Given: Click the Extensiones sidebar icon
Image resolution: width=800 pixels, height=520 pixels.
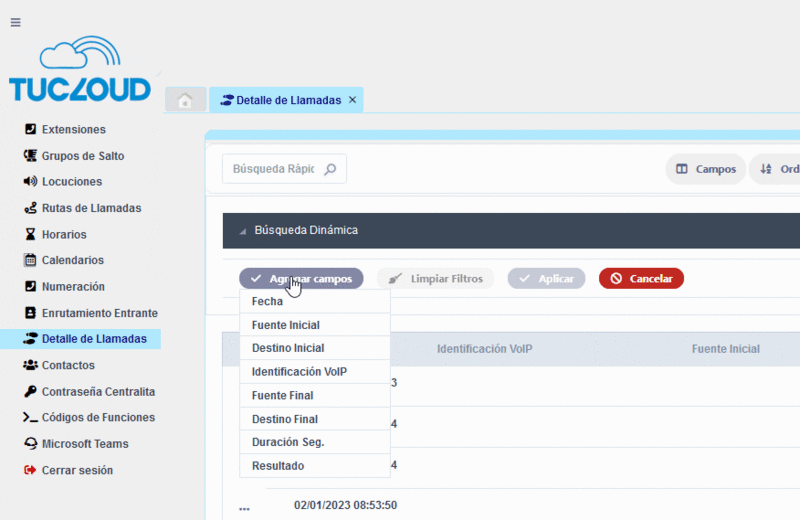Looking at the screenshot, I should pyautogui.click(x=30, y=129).
